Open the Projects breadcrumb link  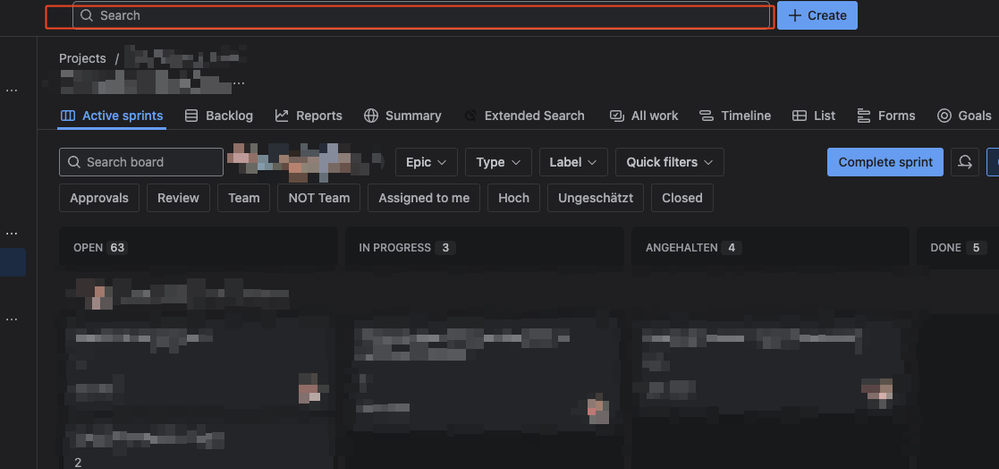pyautogui.click(x=82, y=58)
